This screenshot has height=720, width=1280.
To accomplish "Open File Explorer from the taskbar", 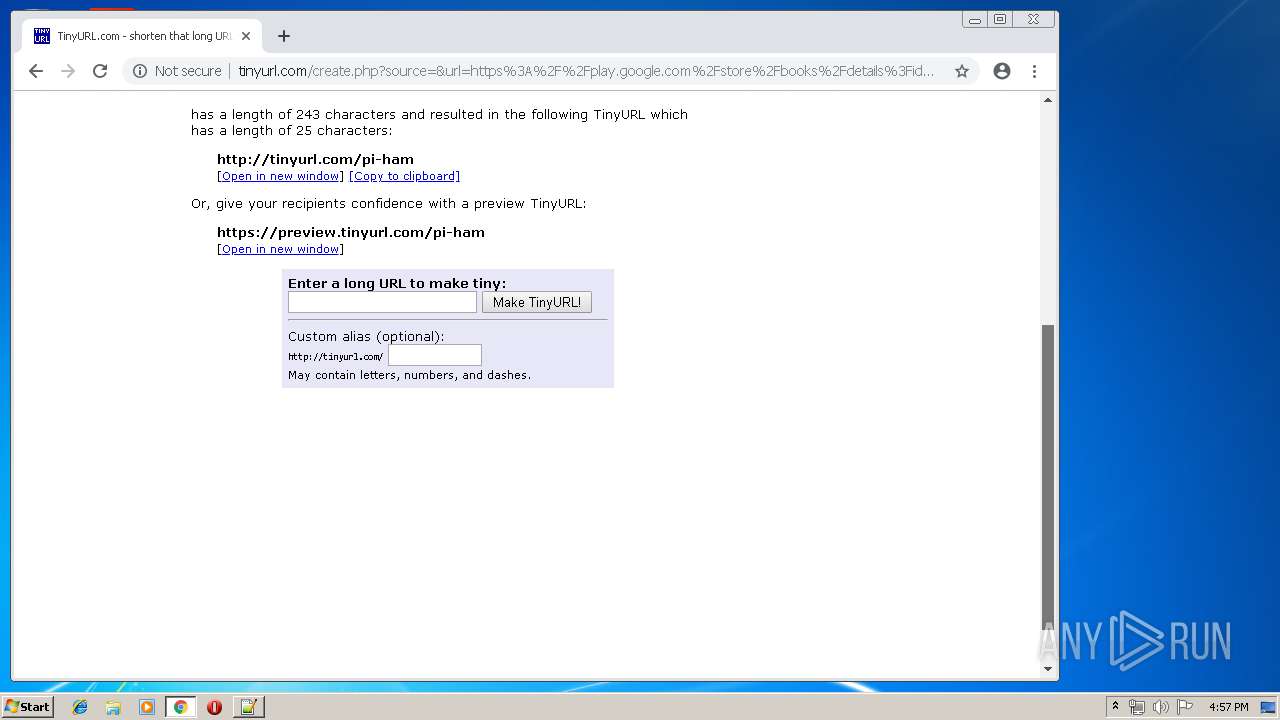I will [x=113, y=707].
